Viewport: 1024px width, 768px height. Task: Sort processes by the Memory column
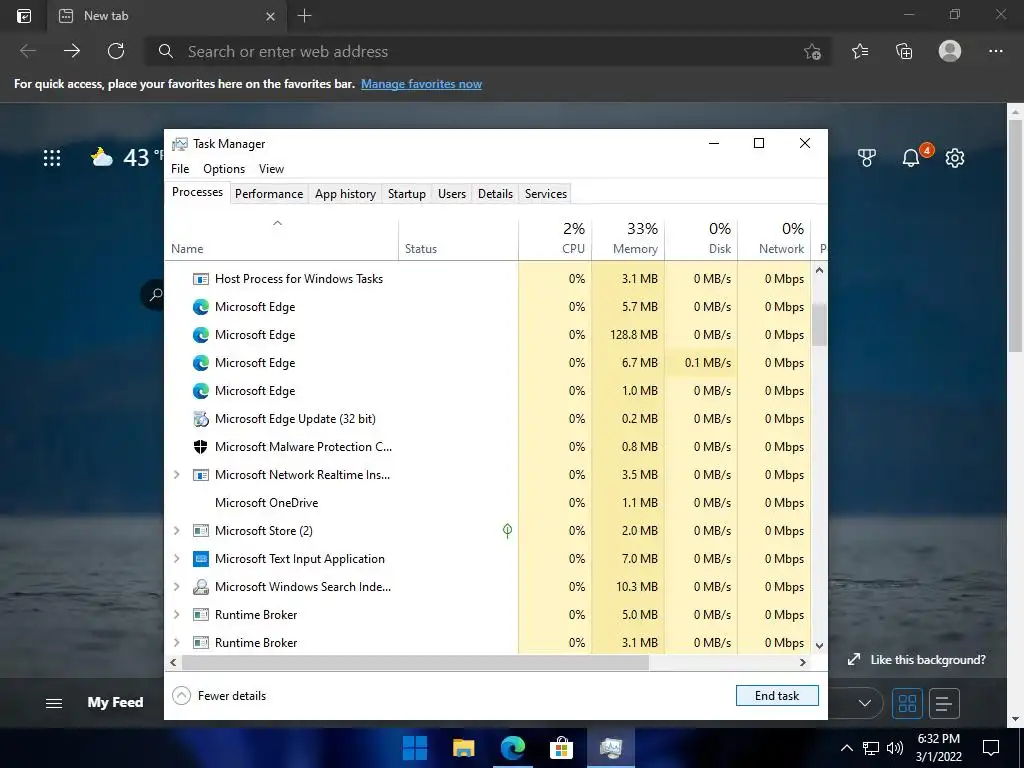(x=628, y=238)
